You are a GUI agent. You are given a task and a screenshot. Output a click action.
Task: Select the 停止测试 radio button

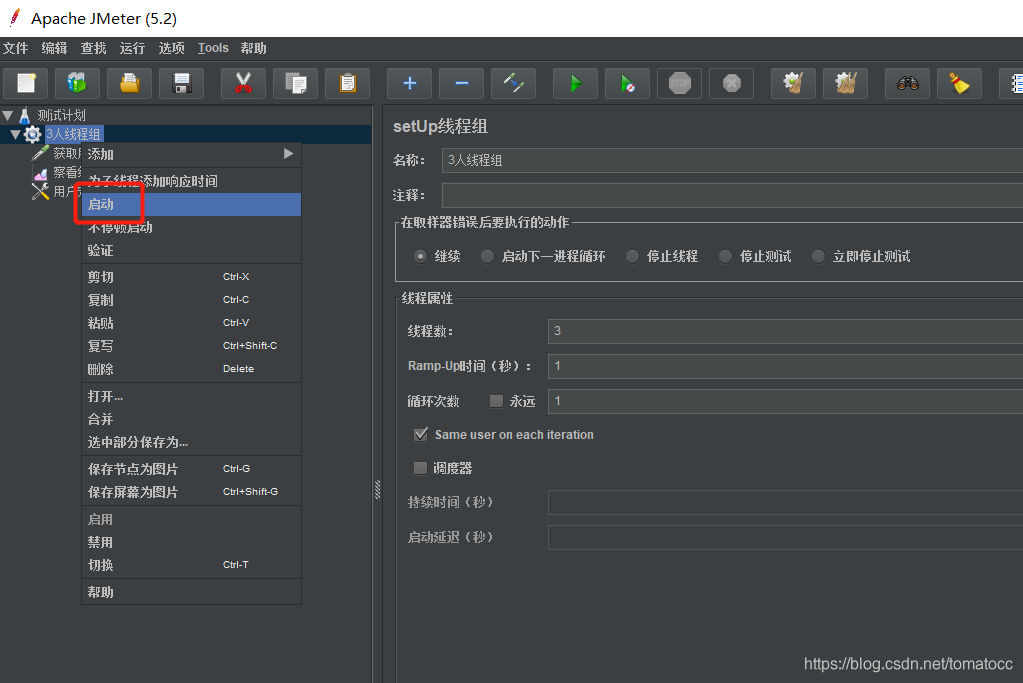point(725,256)
